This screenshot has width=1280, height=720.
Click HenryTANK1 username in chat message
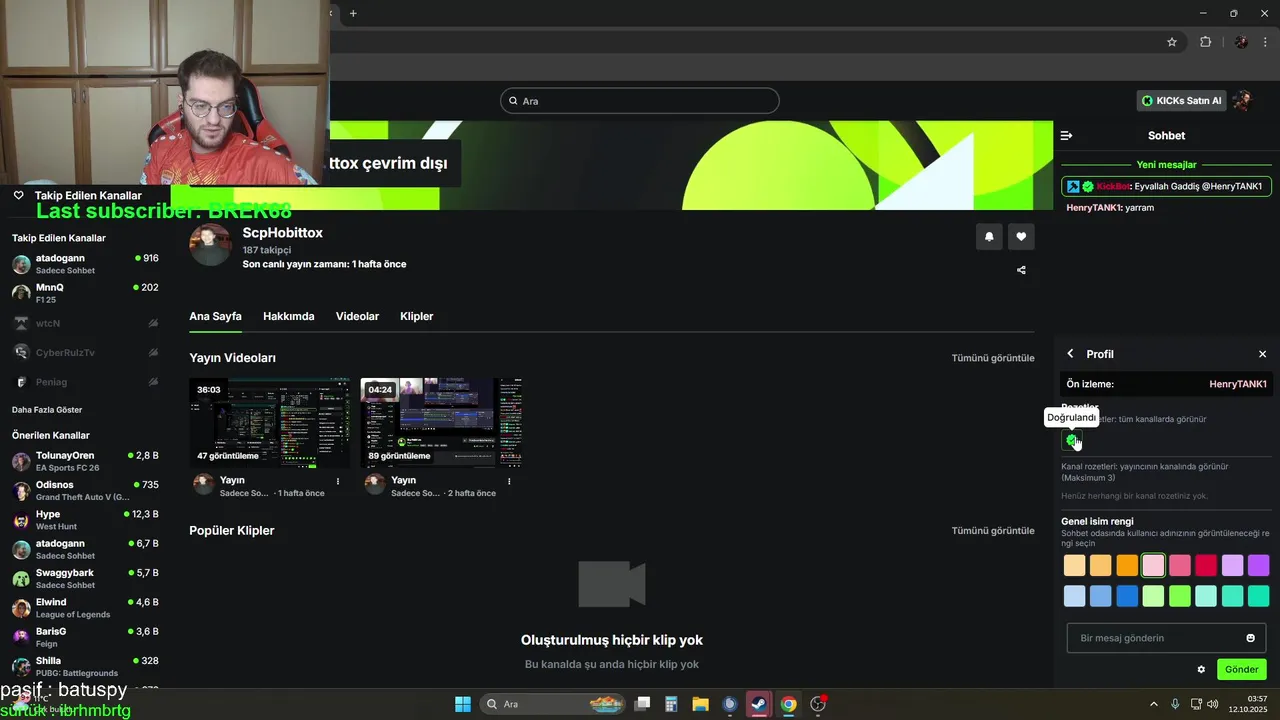(1094, 208)
